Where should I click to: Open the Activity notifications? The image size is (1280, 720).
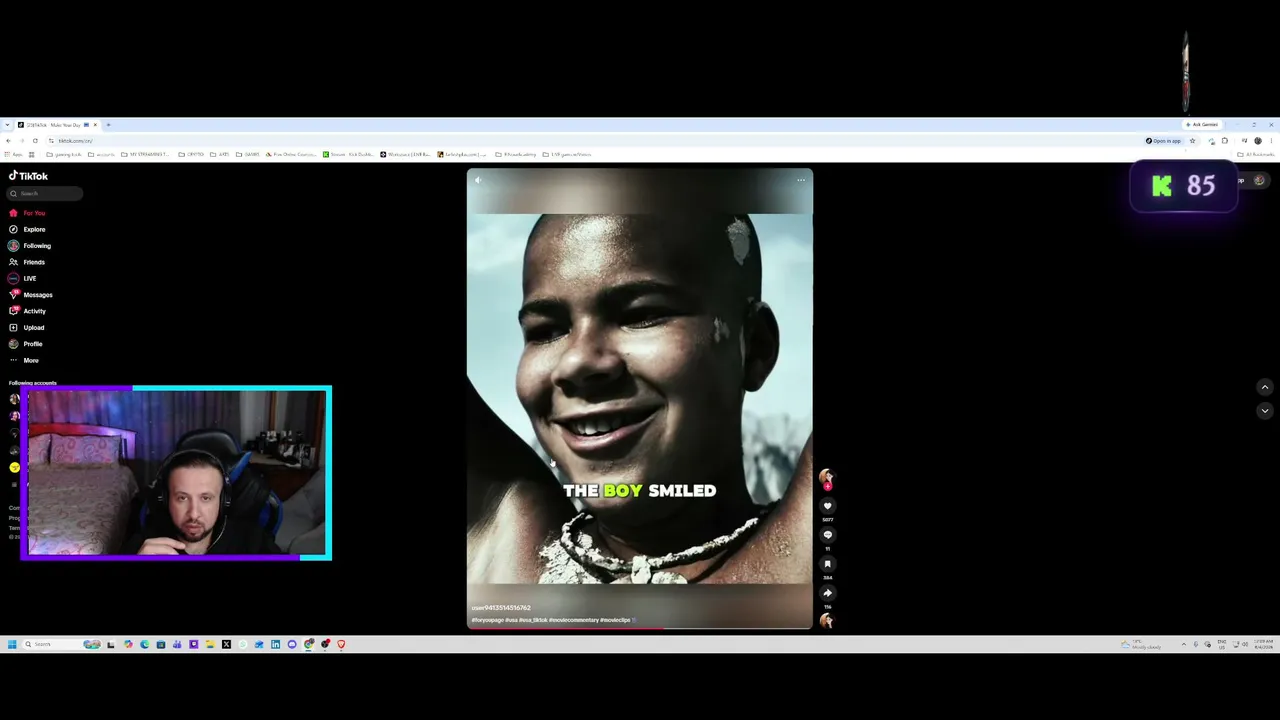[x=28, y=311]
